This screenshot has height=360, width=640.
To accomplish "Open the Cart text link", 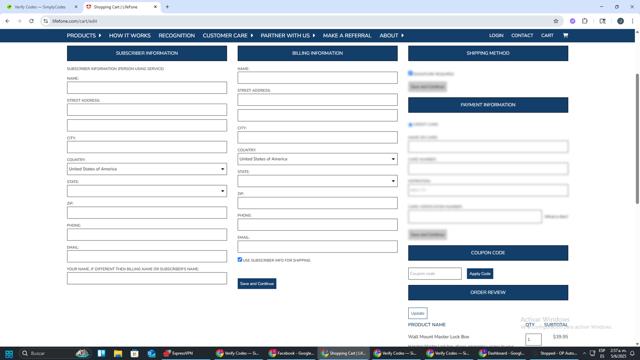I will pyautogui.click(x=547, y=36).
